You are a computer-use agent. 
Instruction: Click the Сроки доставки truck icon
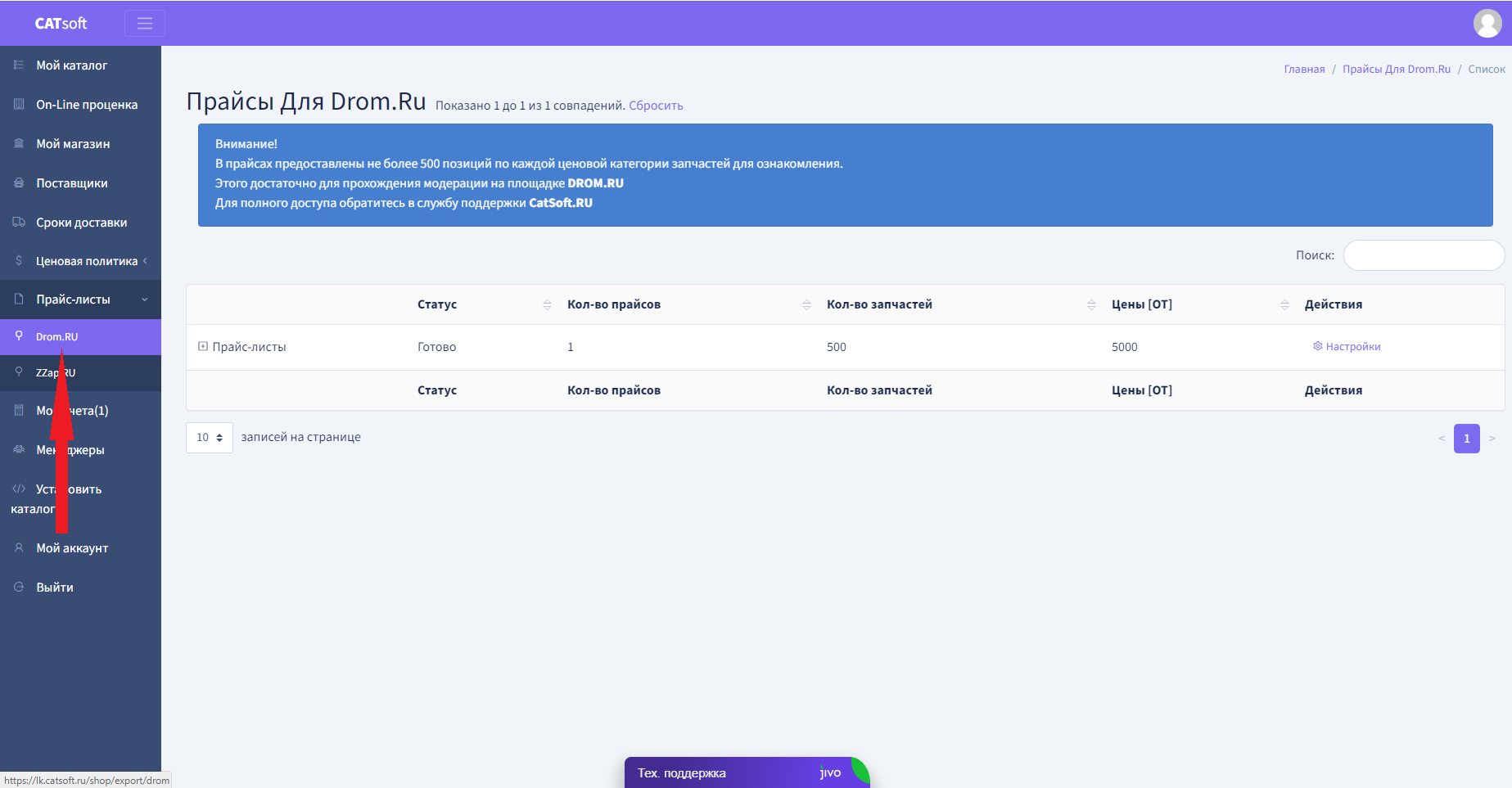click(x=19, y=223)
